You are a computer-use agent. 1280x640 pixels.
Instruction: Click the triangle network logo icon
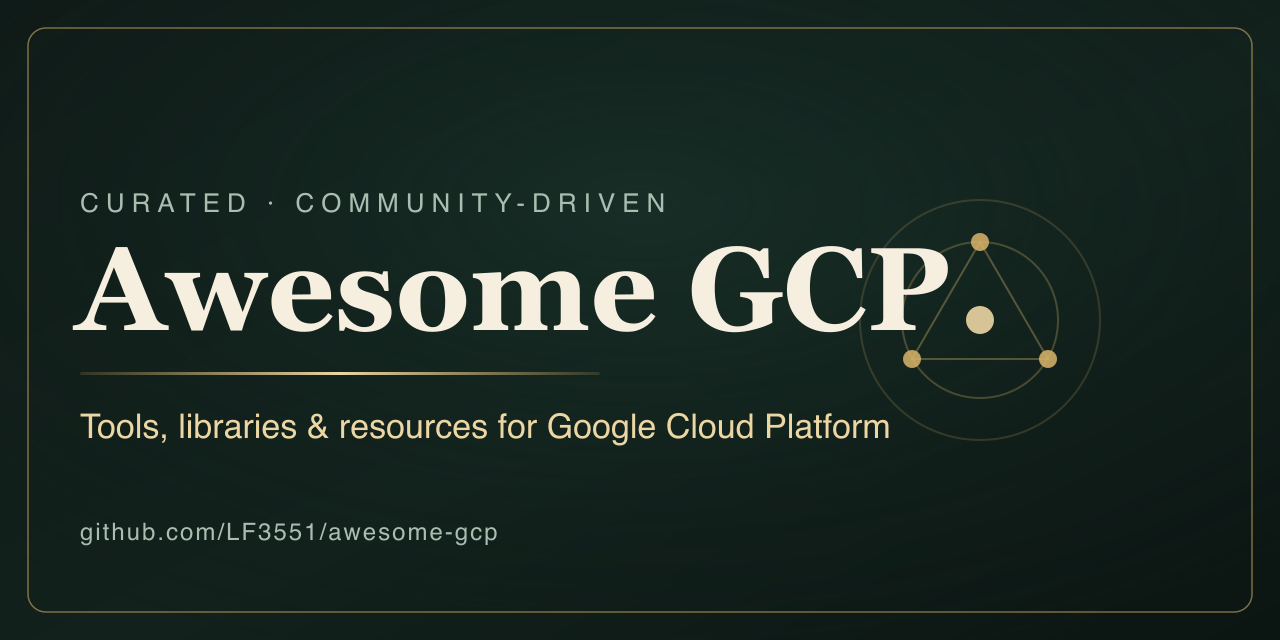980,320
